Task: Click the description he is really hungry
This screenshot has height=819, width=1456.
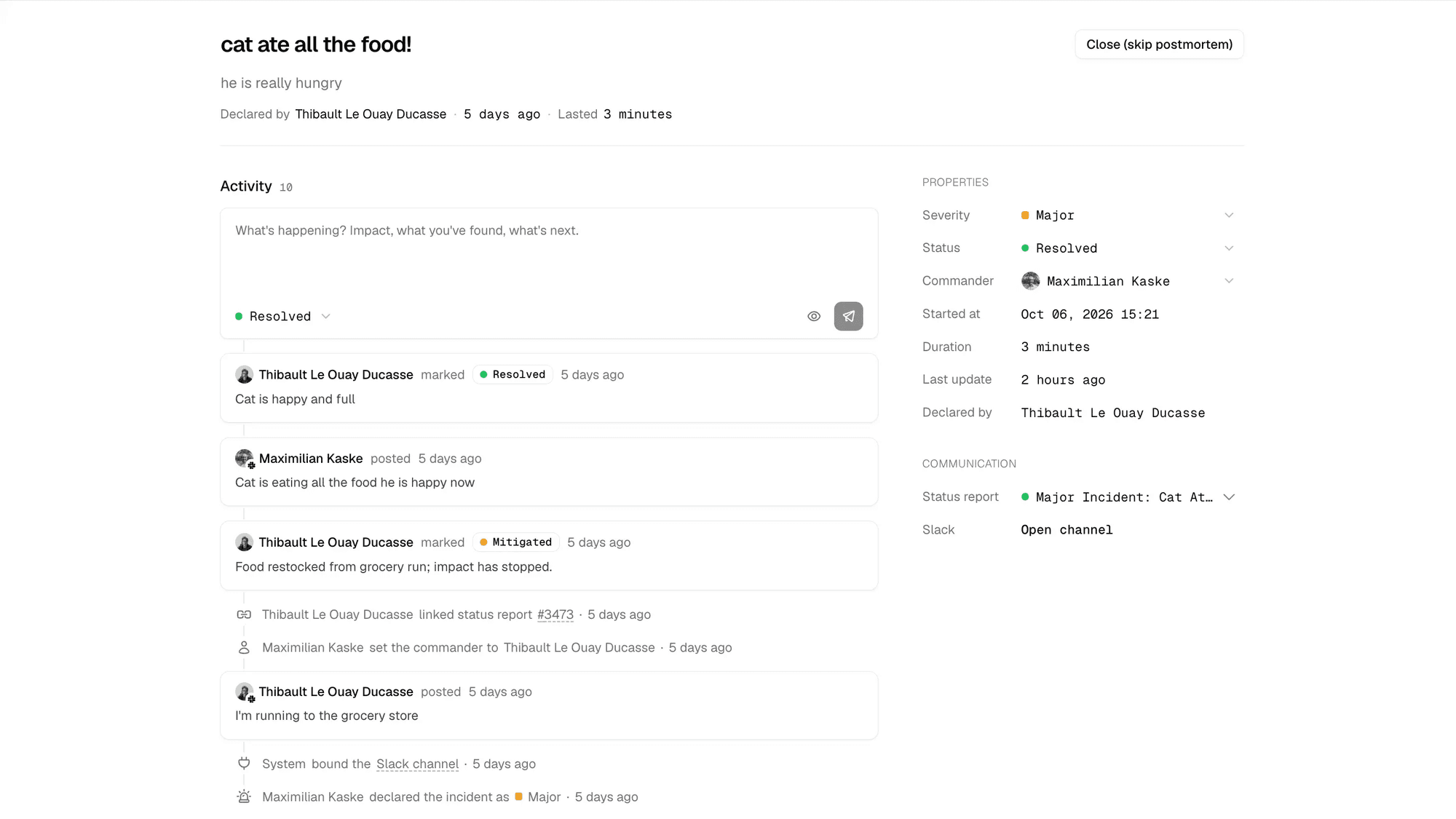Action: click(281, 83)
